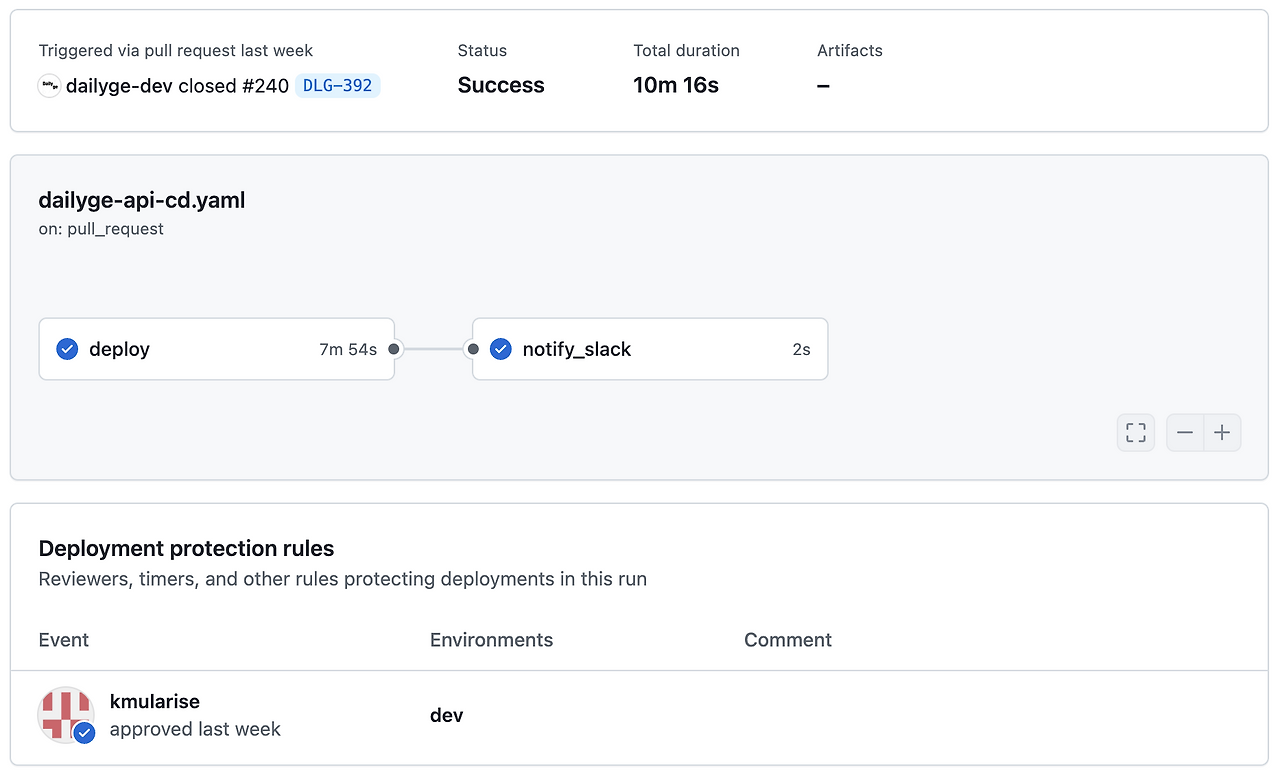Click the notify_slack success check icon
The image size is (1280, 772).
pos(501,349)
